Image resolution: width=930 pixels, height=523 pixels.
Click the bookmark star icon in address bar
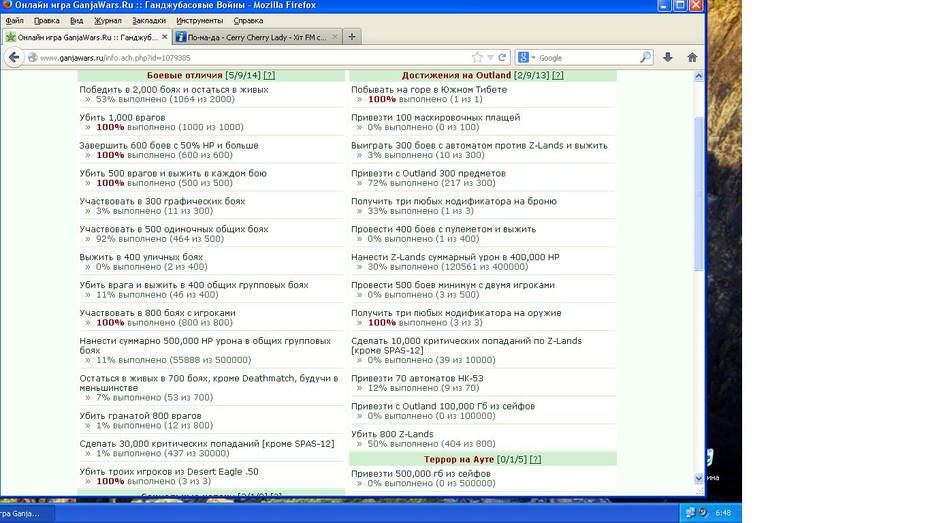(477, 58)
